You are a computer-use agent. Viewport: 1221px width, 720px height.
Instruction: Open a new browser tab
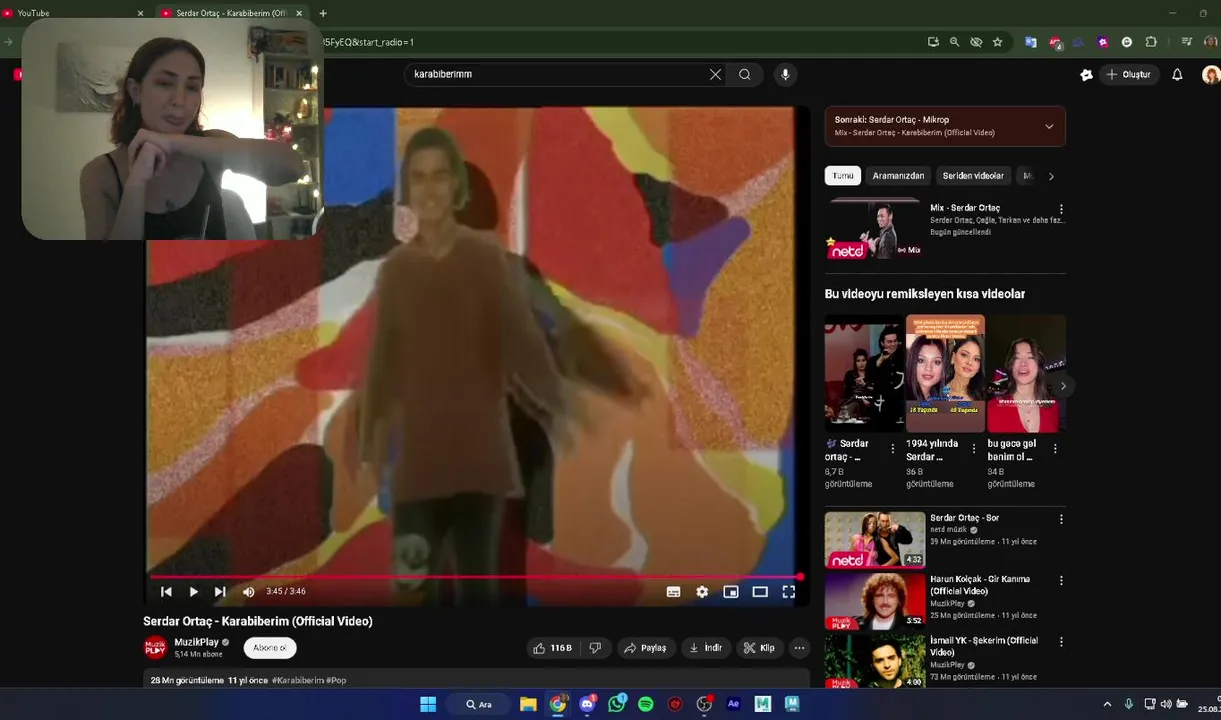[x=323, y=13]
